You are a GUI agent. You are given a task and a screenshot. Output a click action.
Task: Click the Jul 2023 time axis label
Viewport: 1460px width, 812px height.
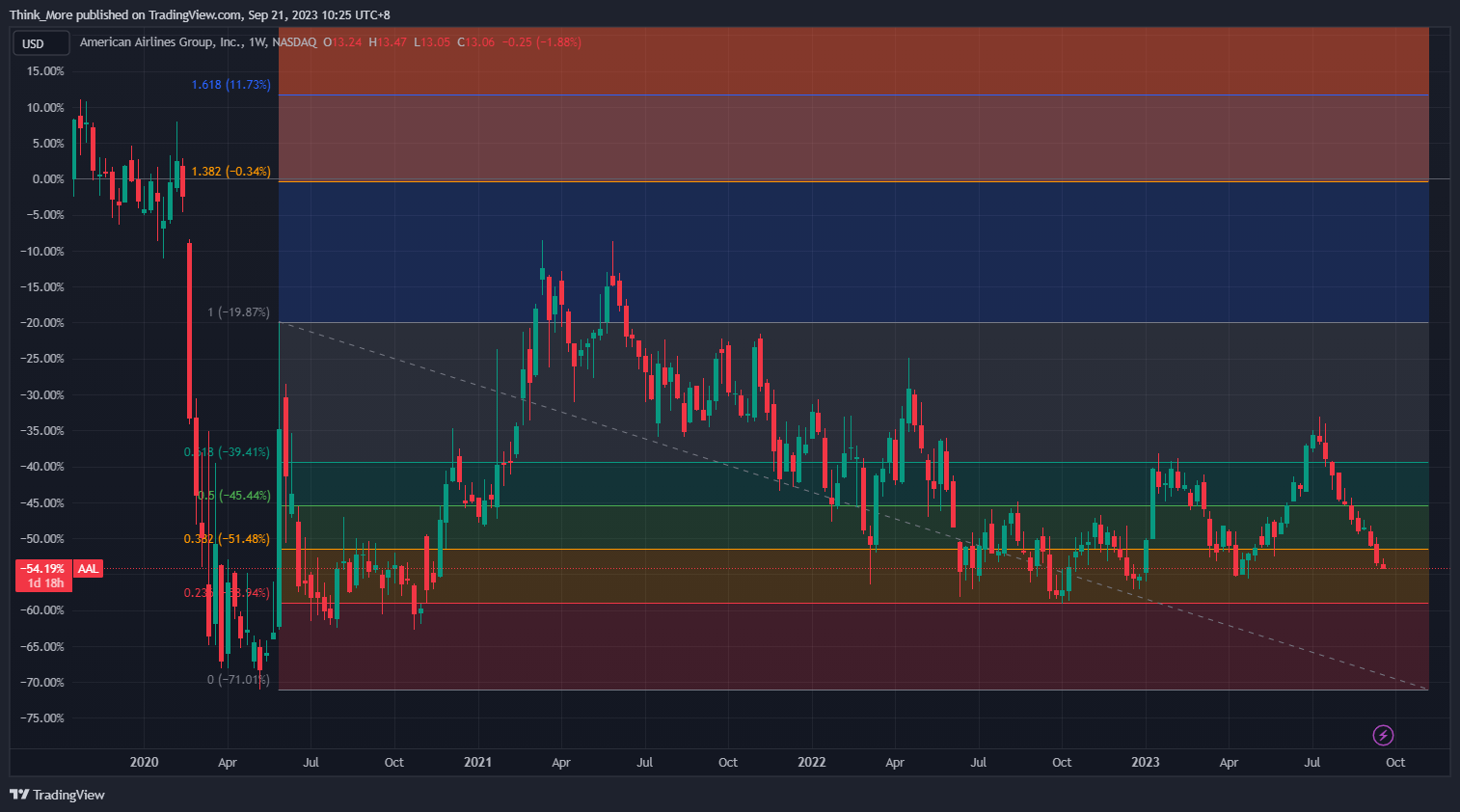click(1312, 763)
